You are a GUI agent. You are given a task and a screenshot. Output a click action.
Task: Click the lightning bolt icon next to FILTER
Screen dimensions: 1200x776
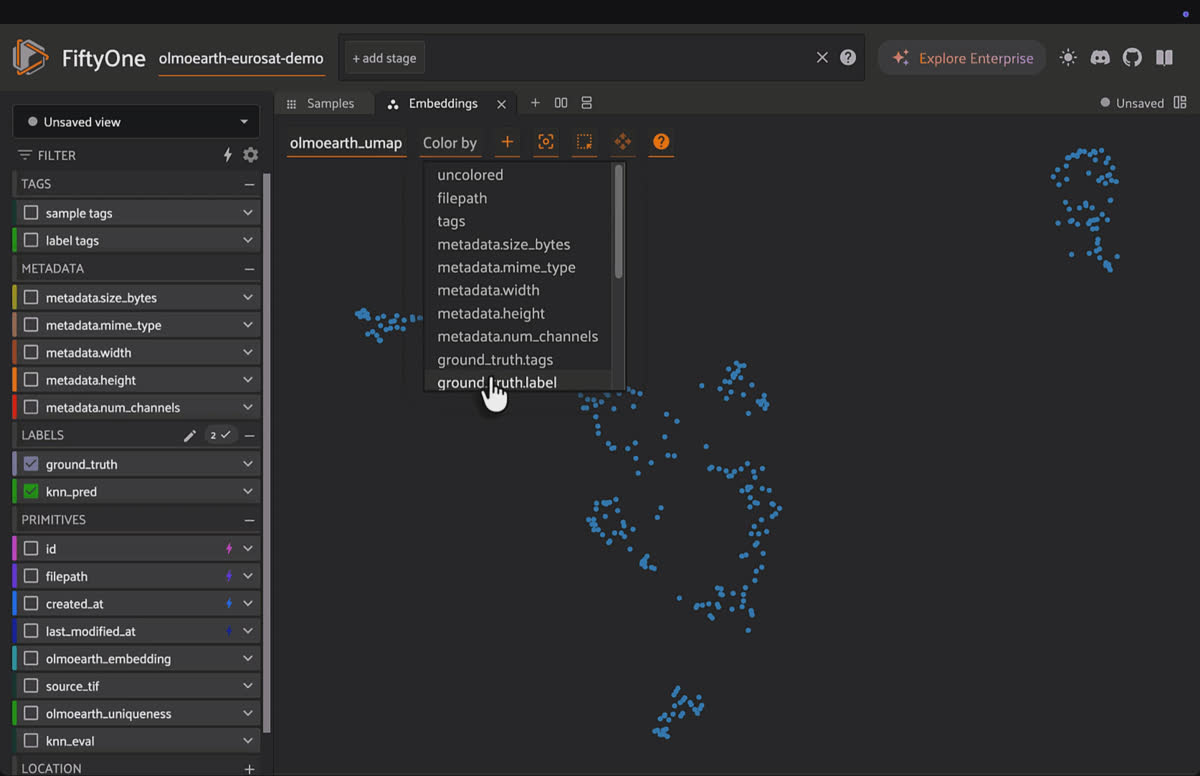tap(227, 155)
